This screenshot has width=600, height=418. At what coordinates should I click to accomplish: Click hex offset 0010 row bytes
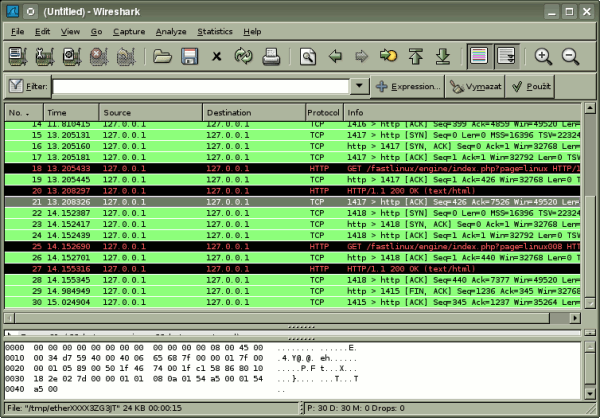[x=148, y=358]
